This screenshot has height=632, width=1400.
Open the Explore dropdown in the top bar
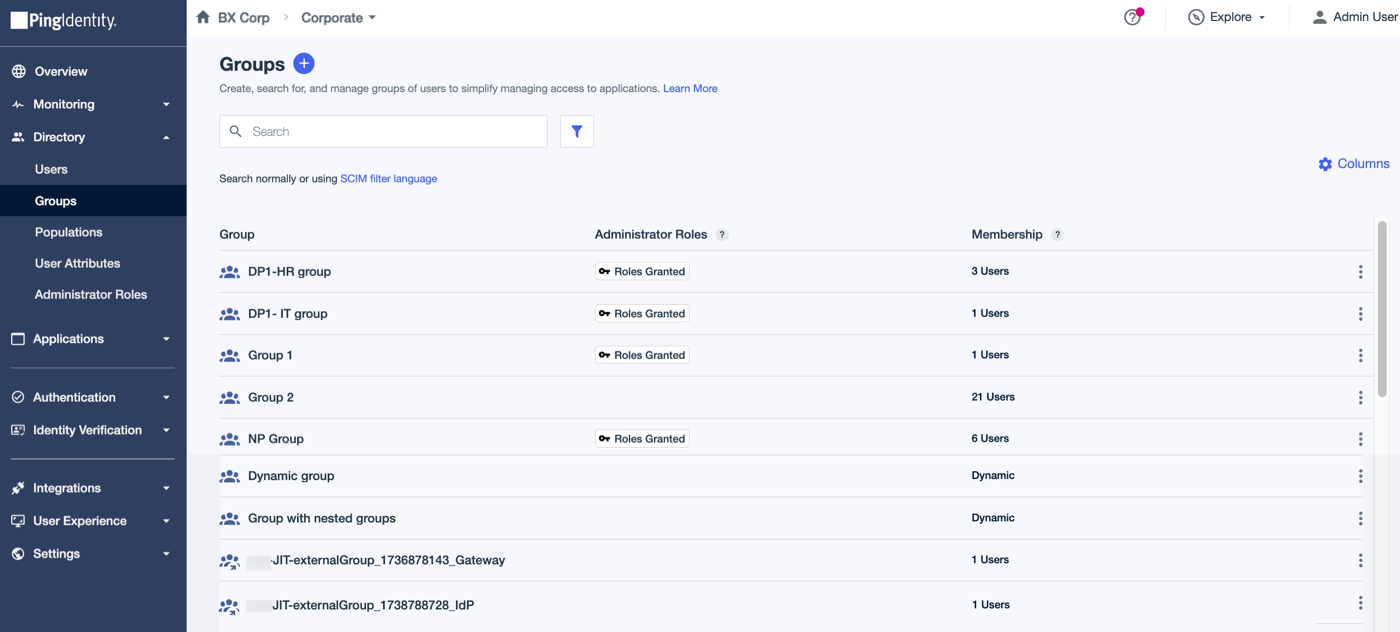pos(1227,17)
